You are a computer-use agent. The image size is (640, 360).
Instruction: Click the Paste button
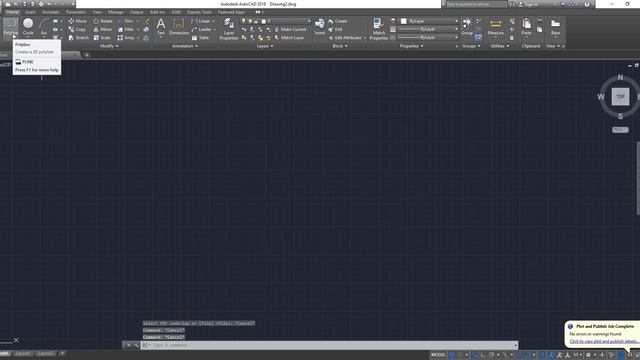(x=526, y=27)
